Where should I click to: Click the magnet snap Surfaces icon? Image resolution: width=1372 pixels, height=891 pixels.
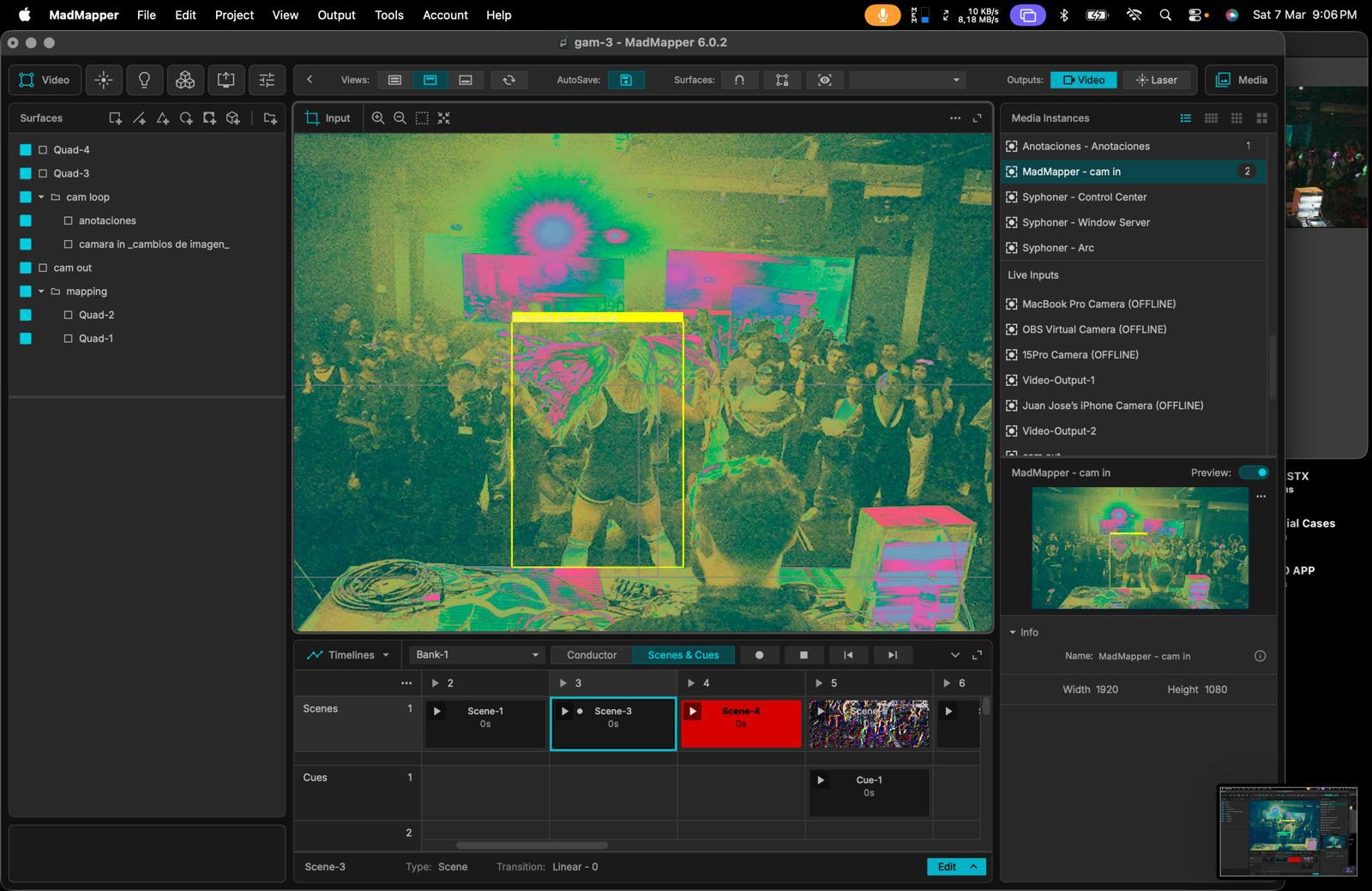pos(739,80)
